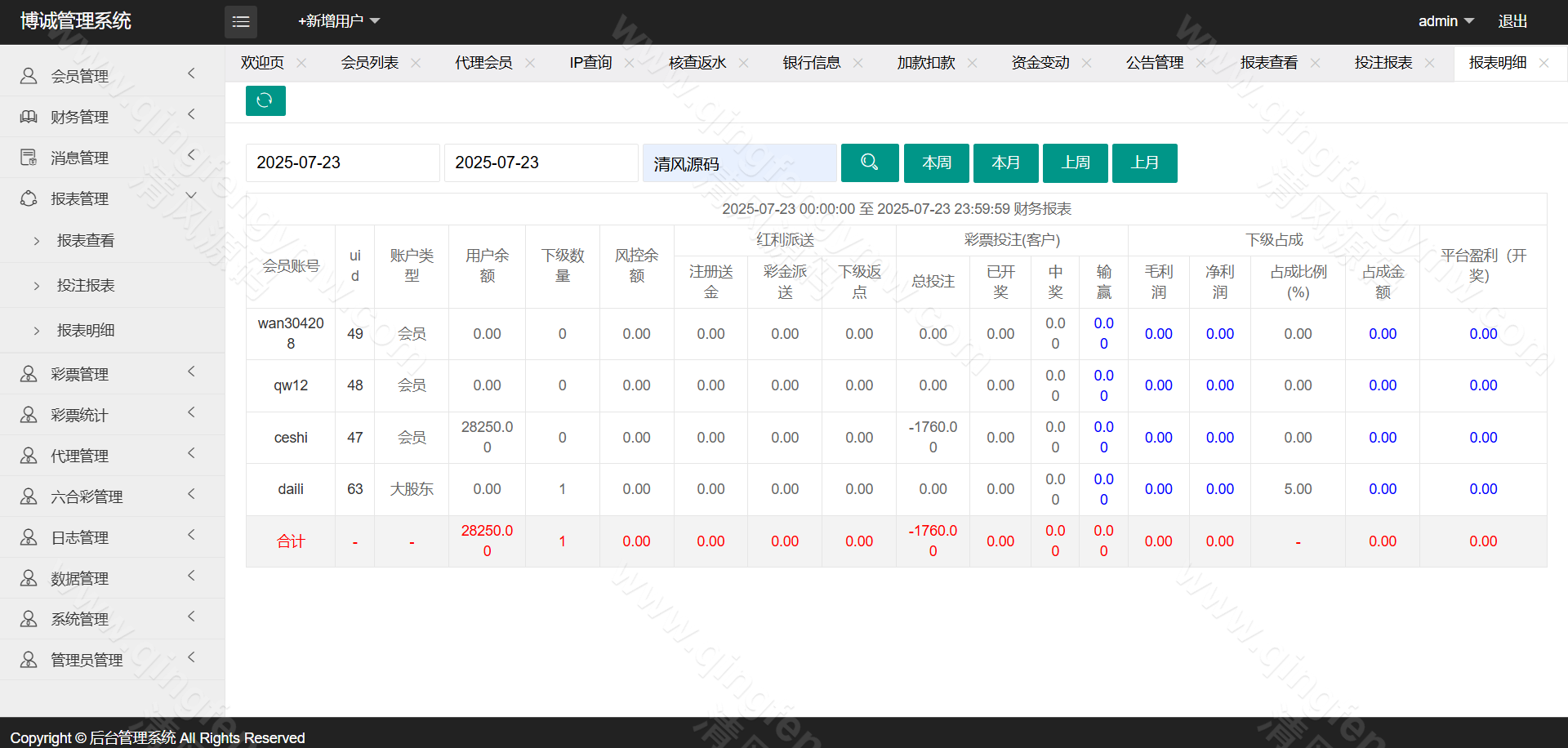The width and height of the screenshot is (1568, 748).
Task: Open the +新增用户 dropdown
Action: point(339,21)
